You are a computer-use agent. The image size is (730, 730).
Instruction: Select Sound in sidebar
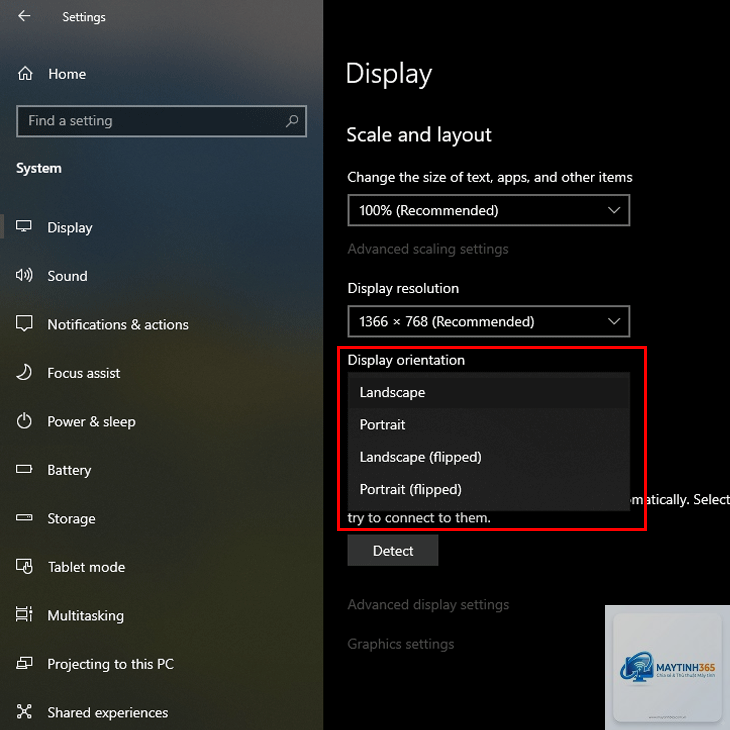click(x=68, y=276)
